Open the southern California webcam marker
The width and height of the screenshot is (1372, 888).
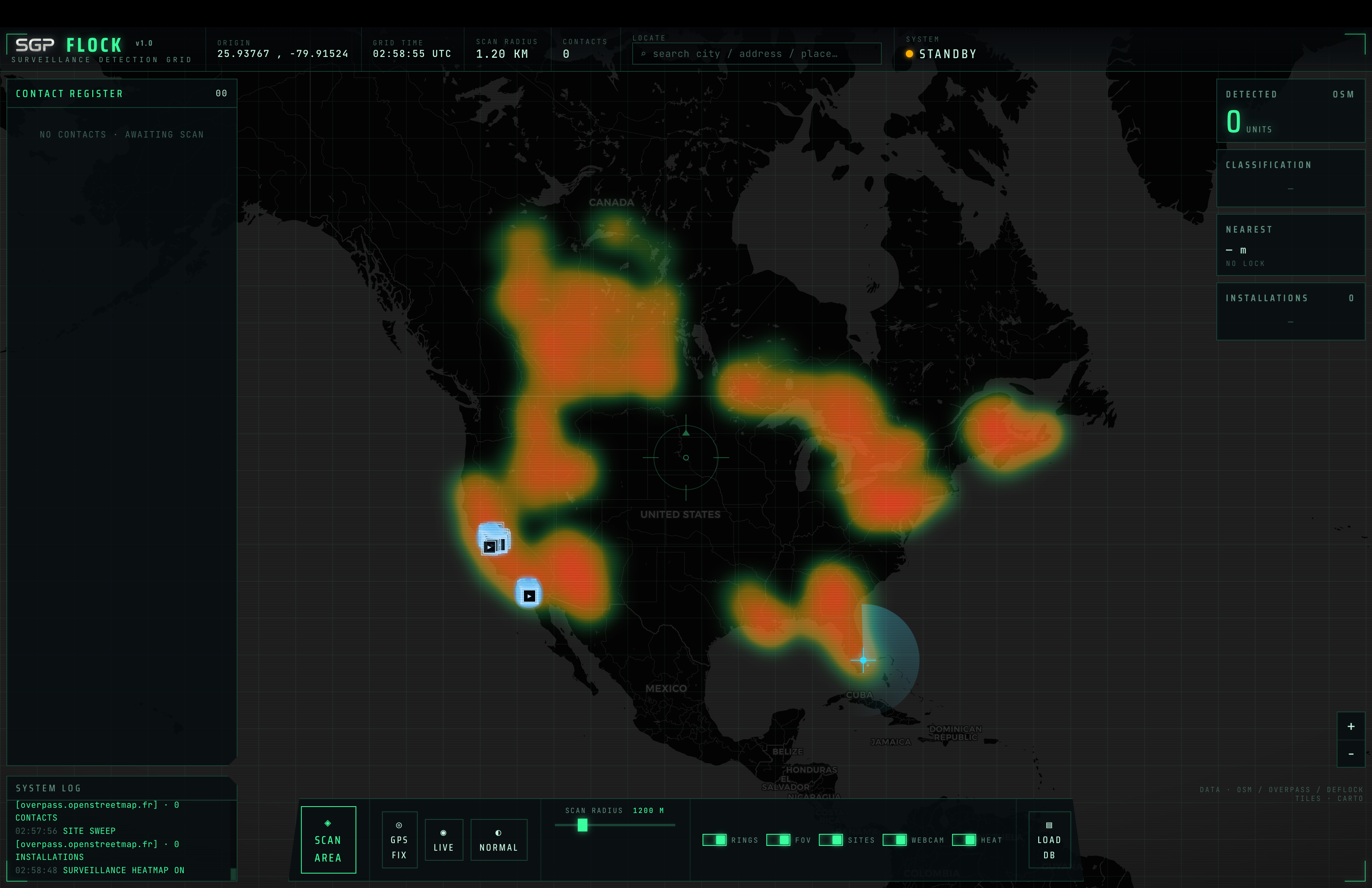click(x=529, y=594)
